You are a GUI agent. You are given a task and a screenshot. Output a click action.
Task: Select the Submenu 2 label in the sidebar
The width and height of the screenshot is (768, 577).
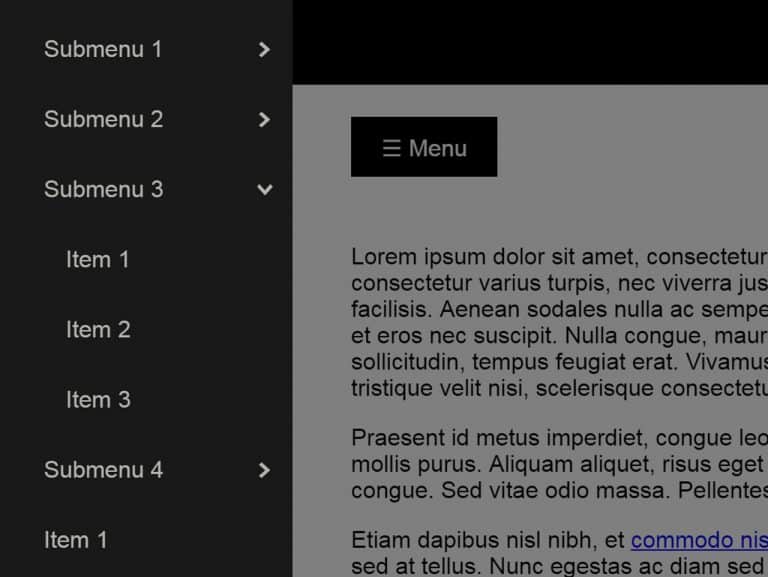(103, 119)
